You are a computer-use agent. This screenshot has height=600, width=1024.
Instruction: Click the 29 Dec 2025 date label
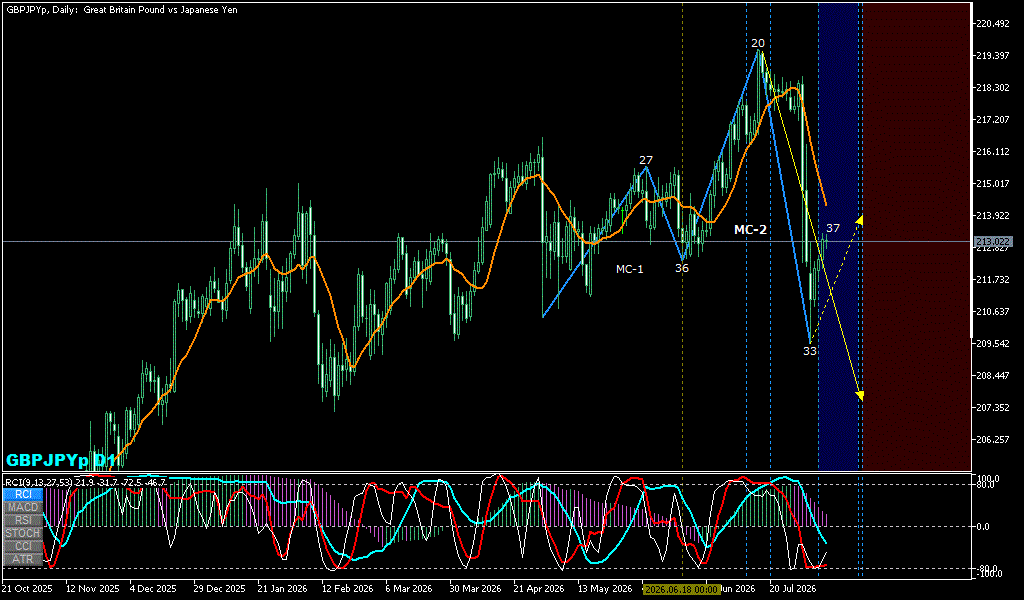(219, 589)
